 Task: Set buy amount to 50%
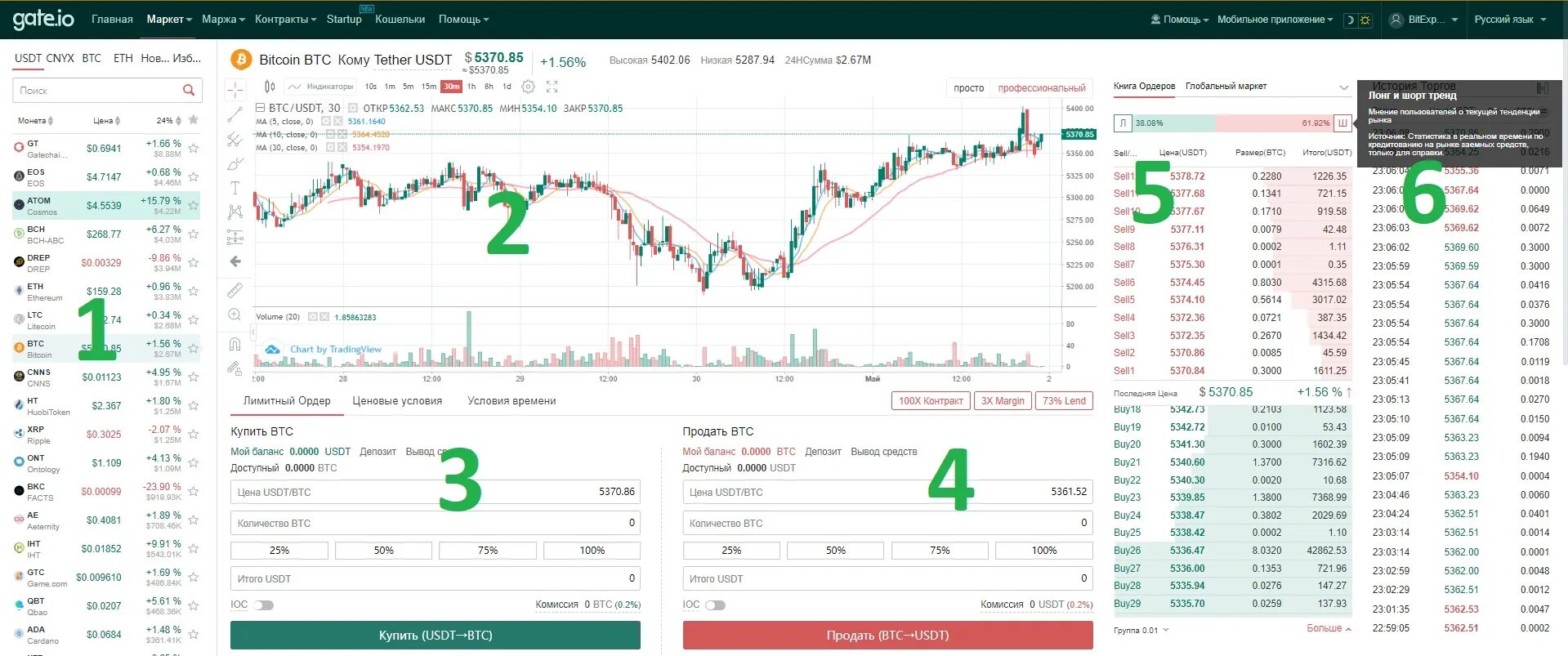(x=383, y=551)
